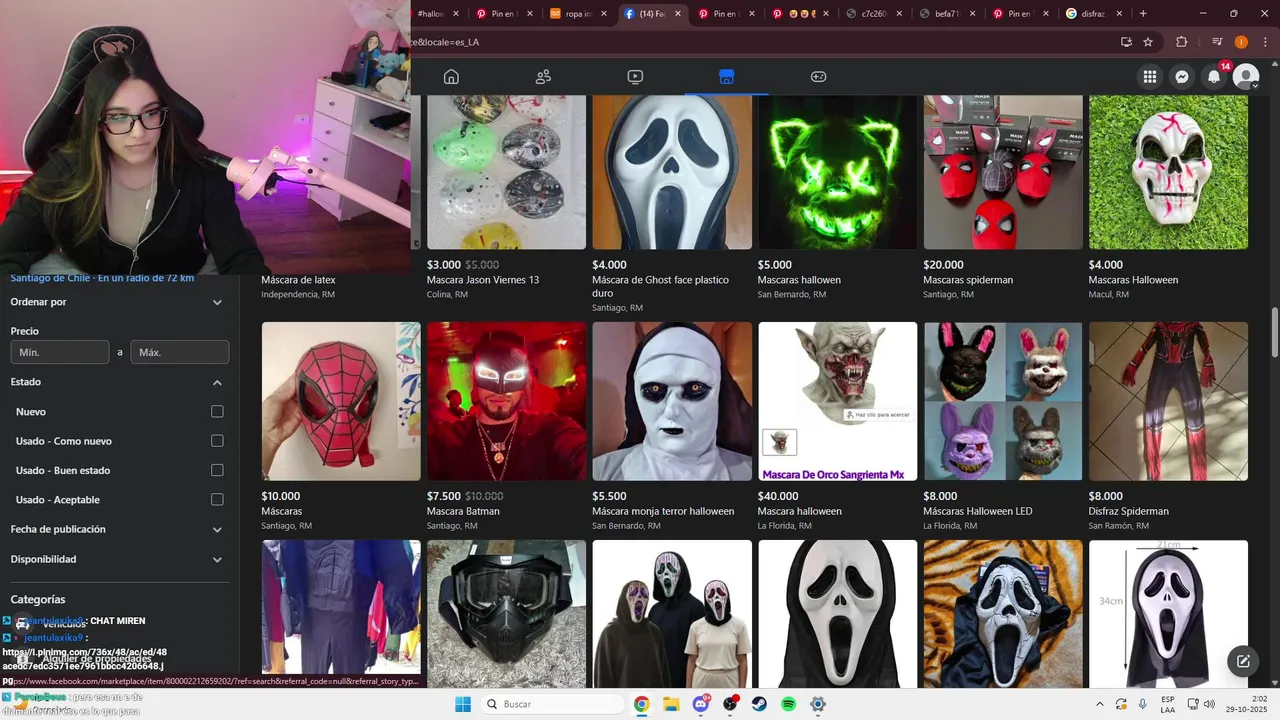Open Spotify from the taskbar
This screenshot has width=1280, height=720.
click(x=788, y=704)
